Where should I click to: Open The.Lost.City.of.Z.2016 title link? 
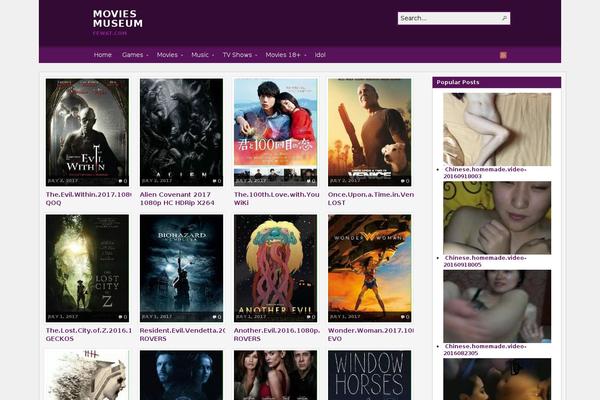88,335
